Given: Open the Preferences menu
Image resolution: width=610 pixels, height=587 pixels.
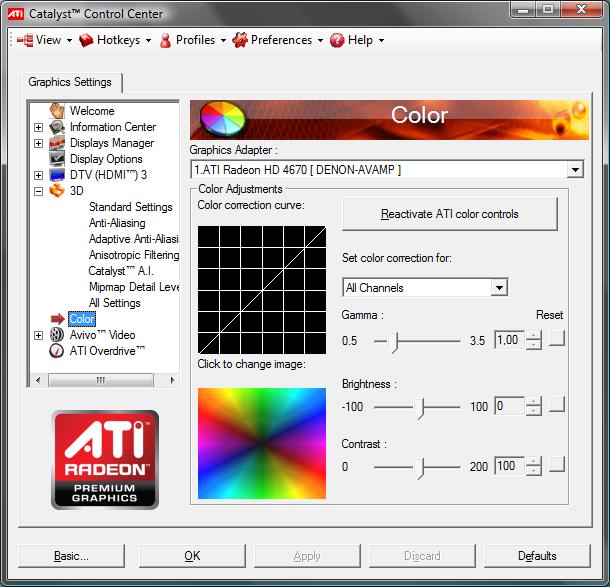Looking at the screenshot, I should coord(278,40).
